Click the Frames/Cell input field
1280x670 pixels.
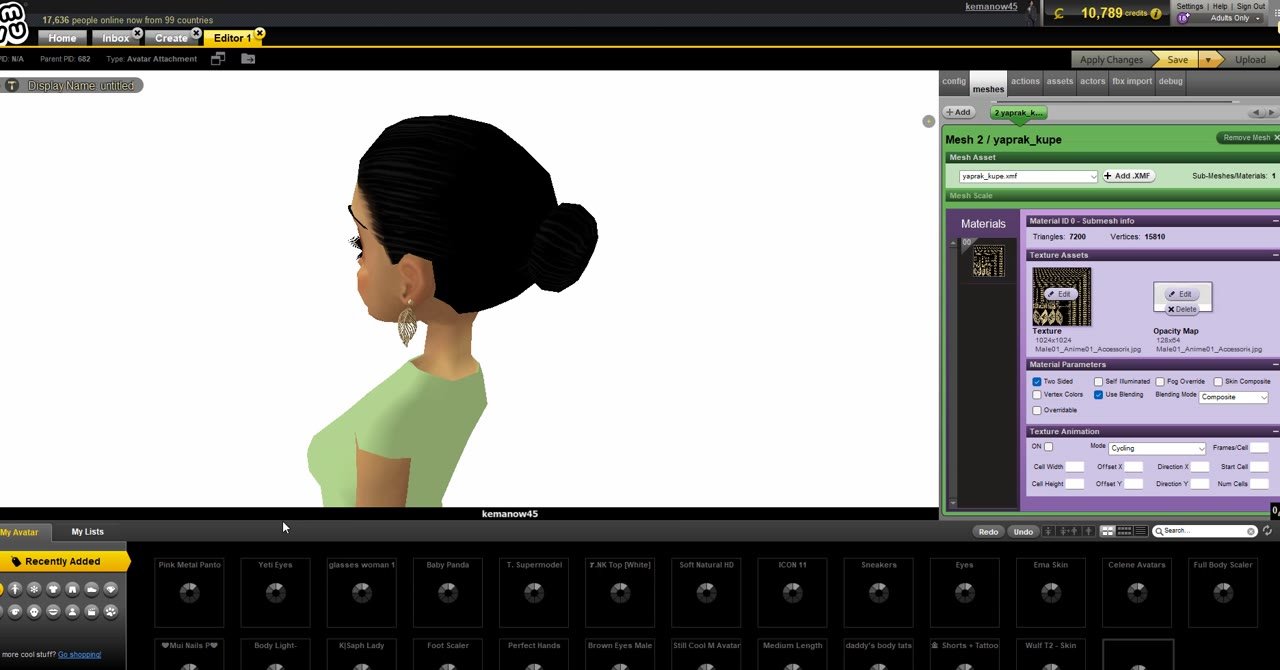click(1259, 448)
